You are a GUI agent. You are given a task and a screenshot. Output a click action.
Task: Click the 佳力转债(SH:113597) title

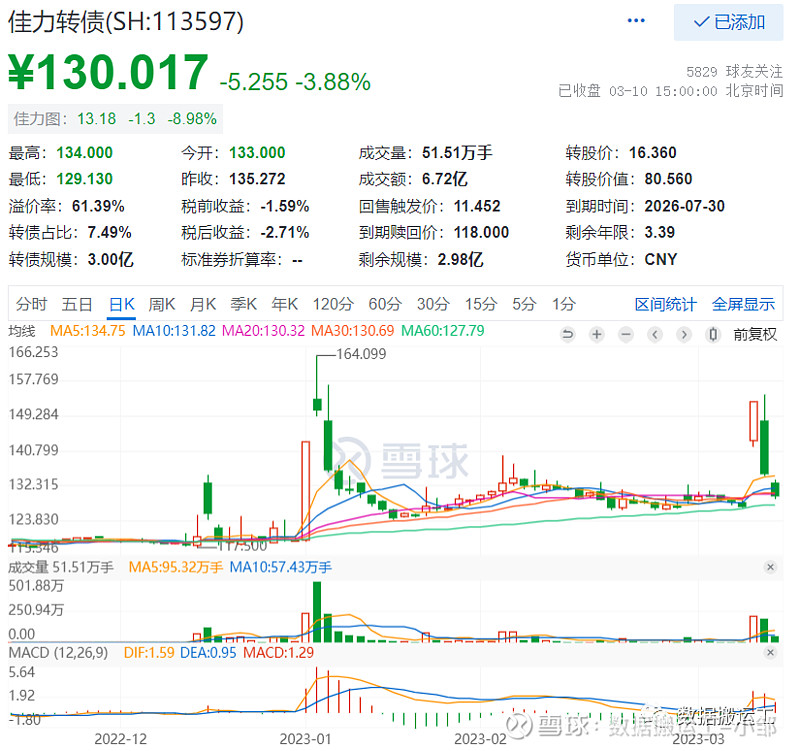pos(126,22)
